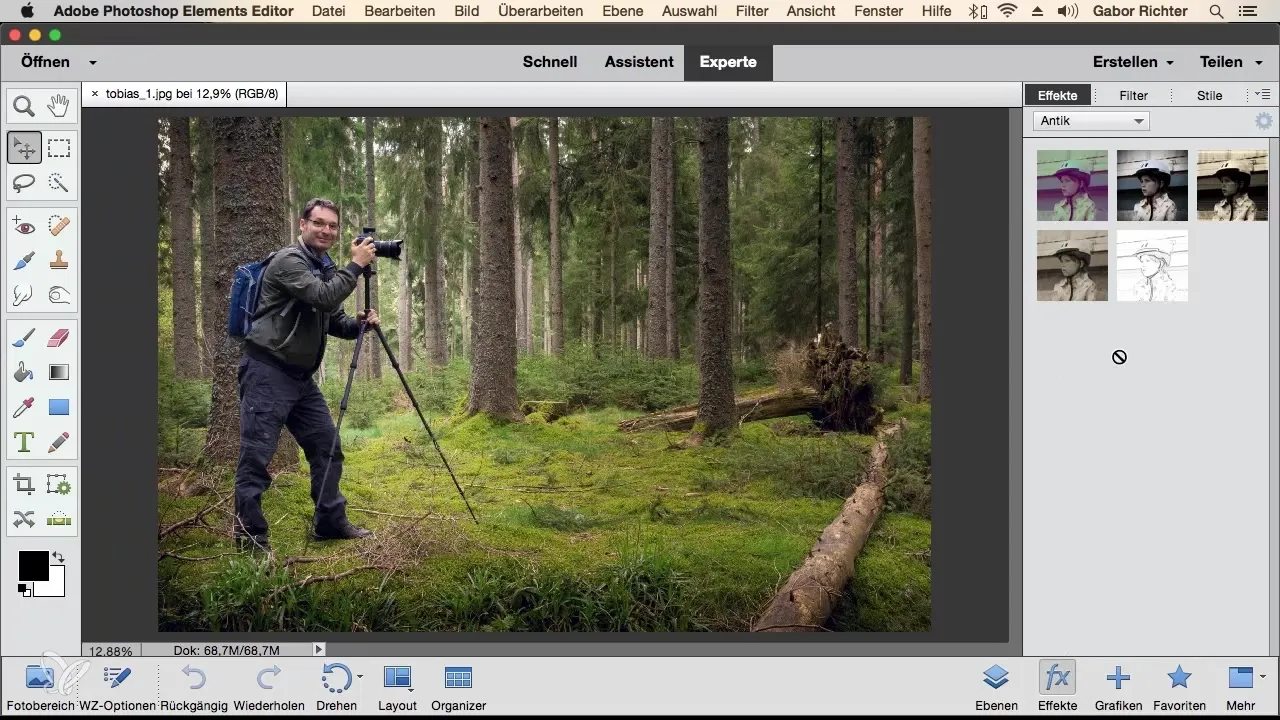Image resolution: width=1280 pixels, height=720 pixels.
Task: Switch to Filter panel tab
Action: 1133,95
